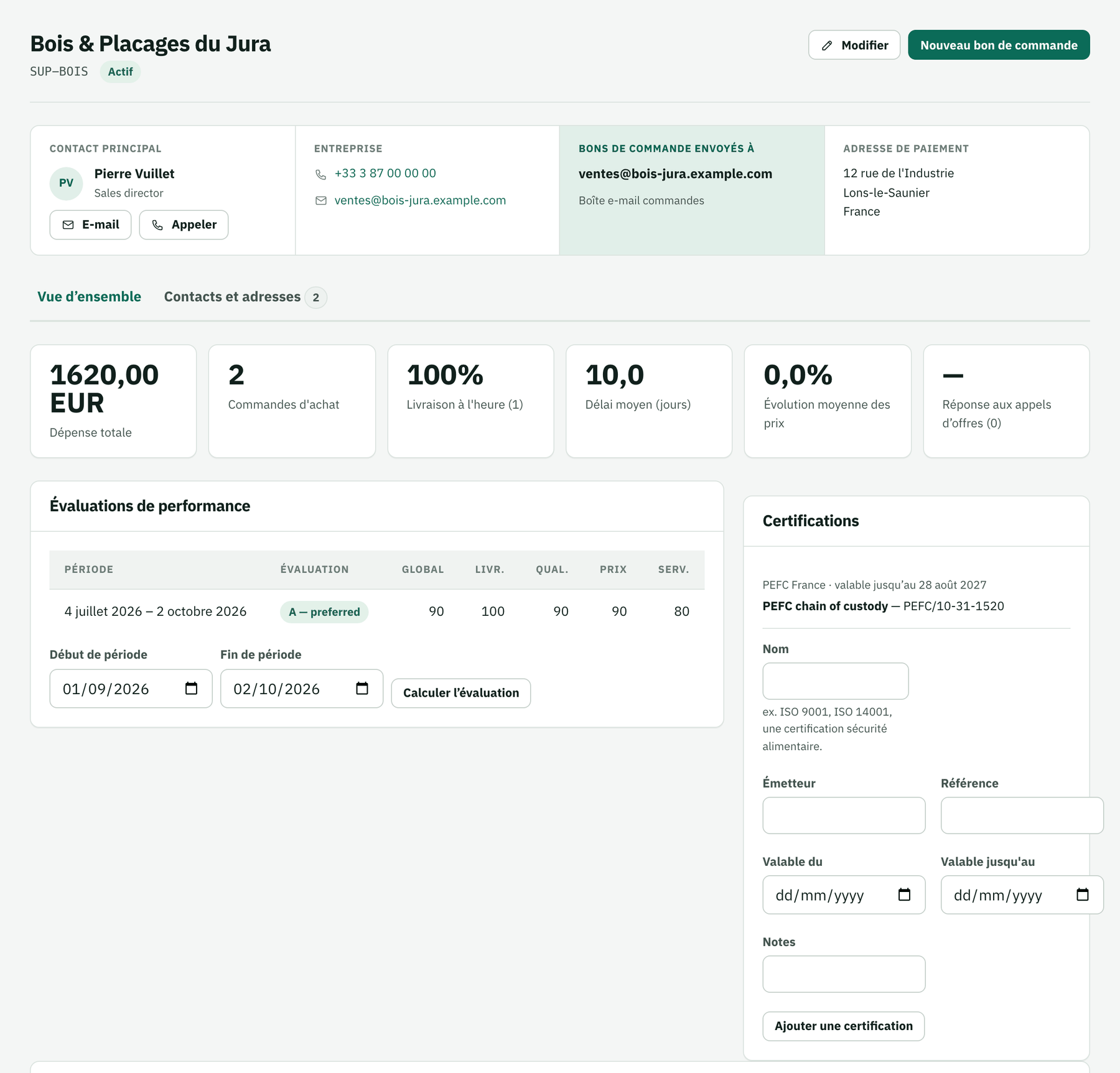Click the PÉRIODE column header

(x=89, y=569)
